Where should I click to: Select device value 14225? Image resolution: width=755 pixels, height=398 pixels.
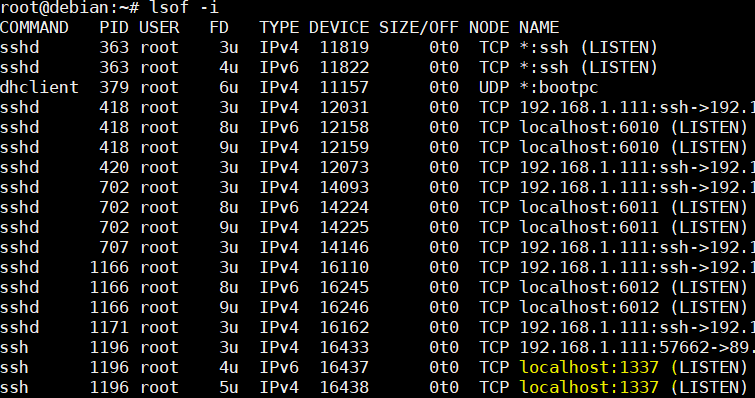(x=344, y=227)
